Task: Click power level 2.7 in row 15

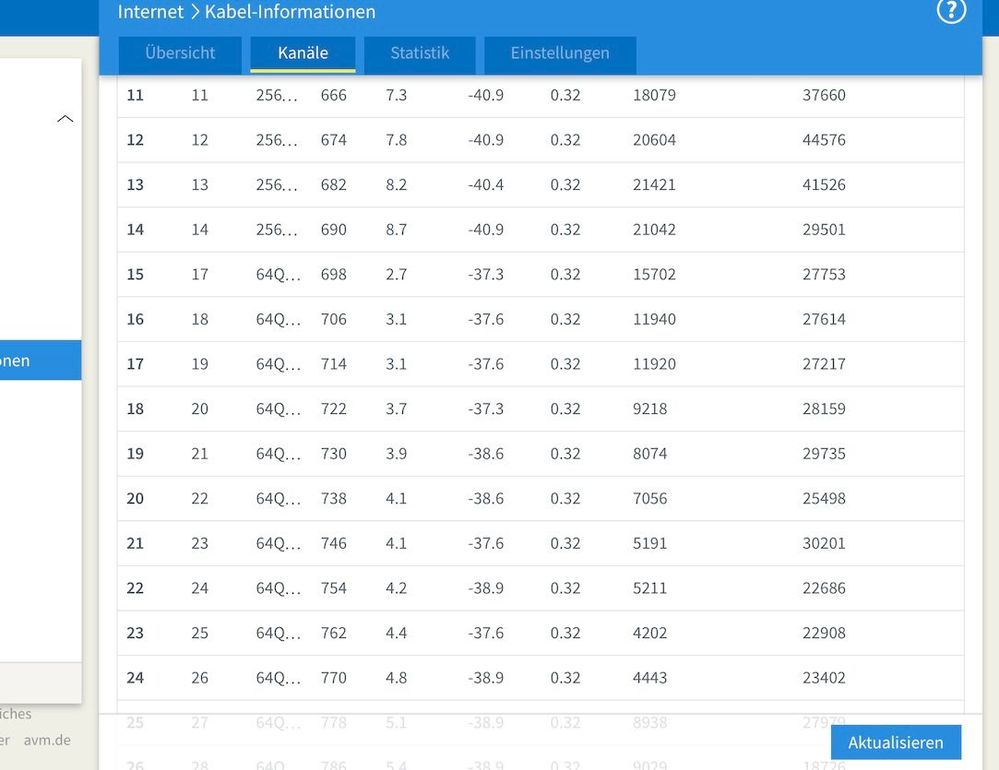Action: 396,274
